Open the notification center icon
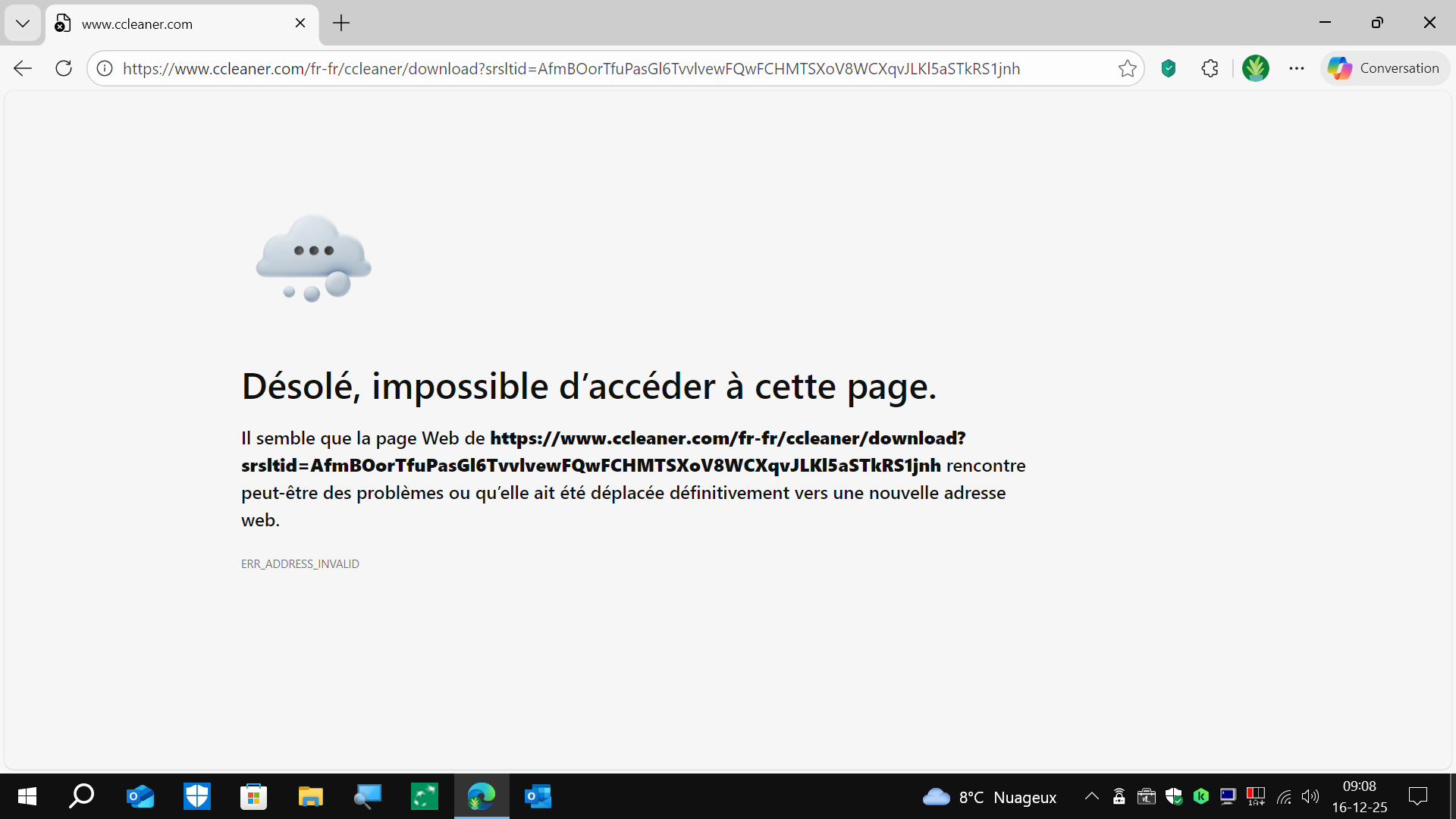 click(x=1418, y=796)
